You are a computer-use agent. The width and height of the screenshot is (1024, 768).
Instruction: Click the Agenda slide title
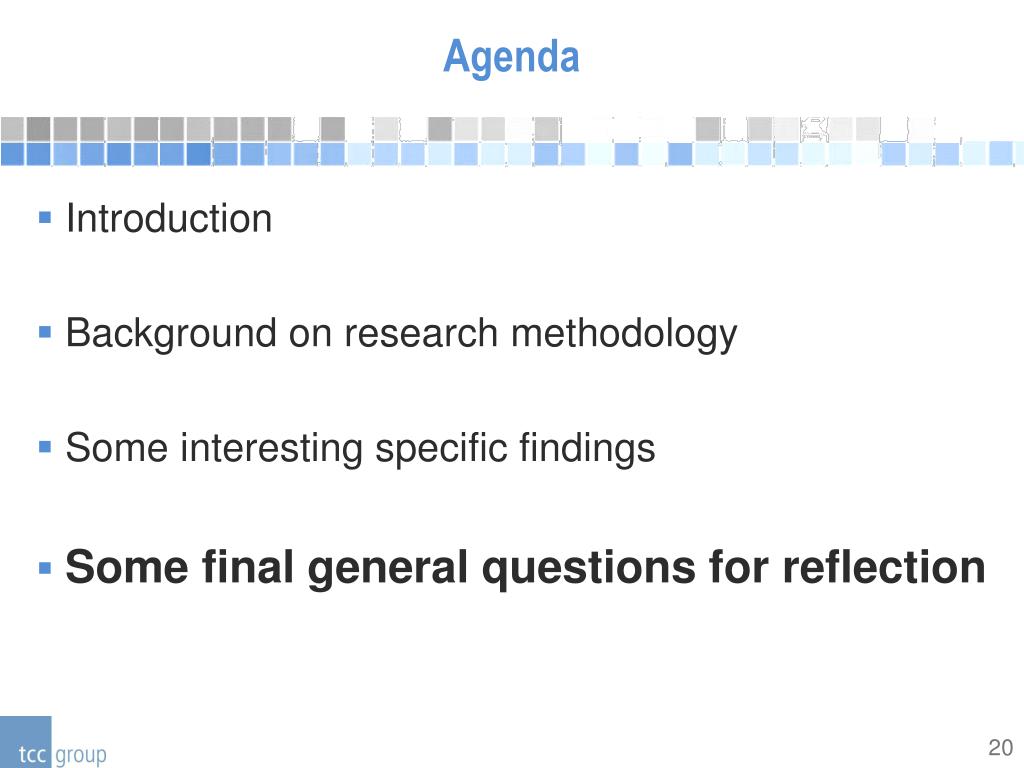coord(511,57)
